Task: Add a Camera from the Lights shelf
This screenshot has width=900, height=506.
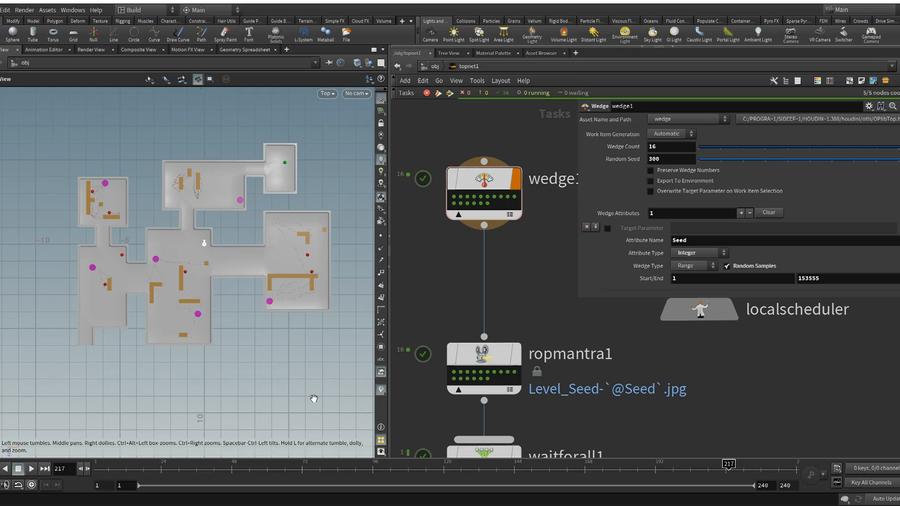Action: 430,34
